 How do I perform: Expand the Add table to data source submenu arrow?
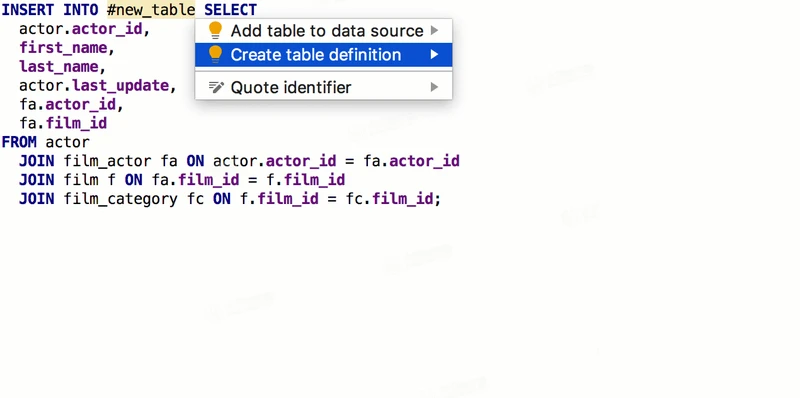pos(434,31)
